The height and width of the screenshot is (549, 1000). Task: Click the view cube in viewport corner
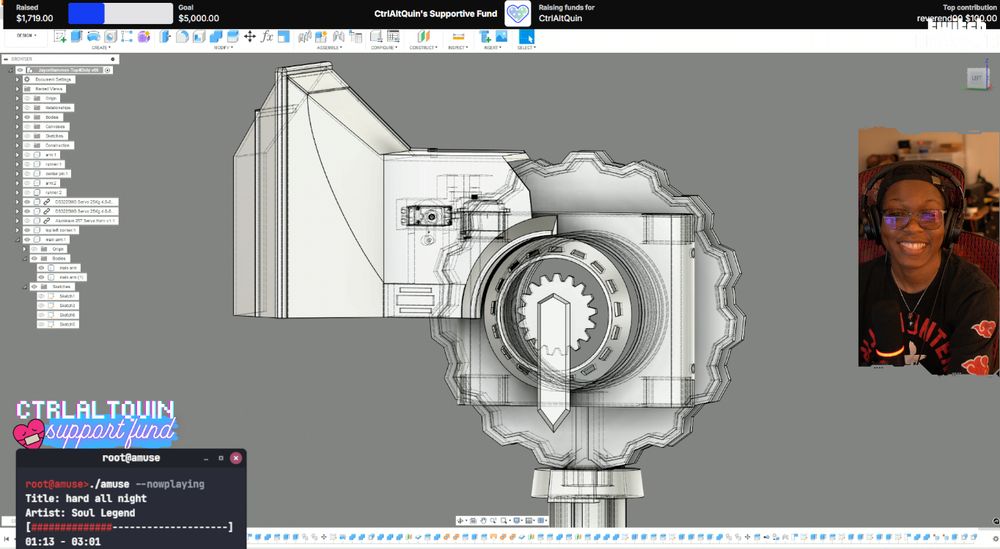point(975,77)
